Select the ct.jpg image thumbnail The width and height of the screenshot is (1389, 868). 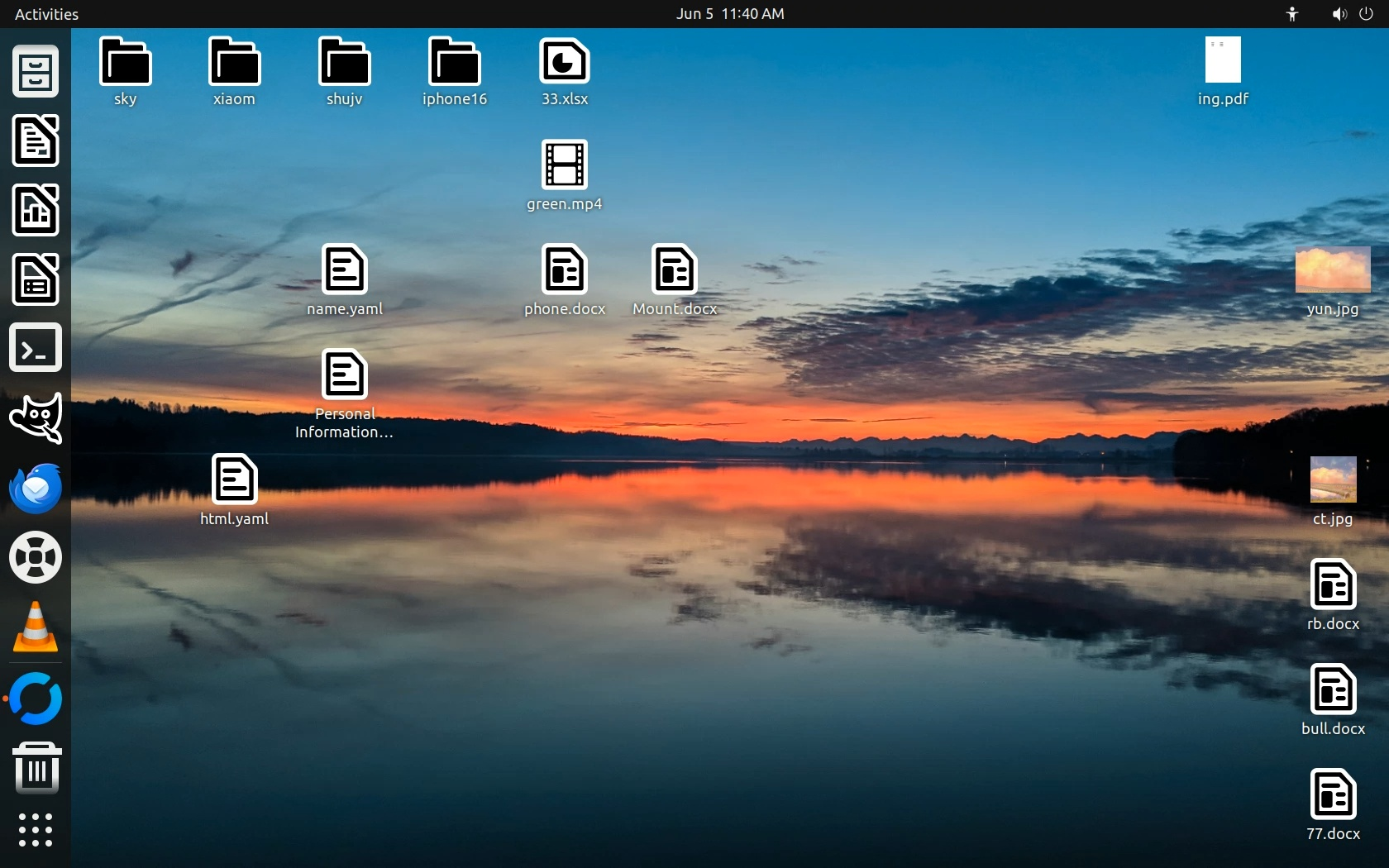tap(1333, 479)
